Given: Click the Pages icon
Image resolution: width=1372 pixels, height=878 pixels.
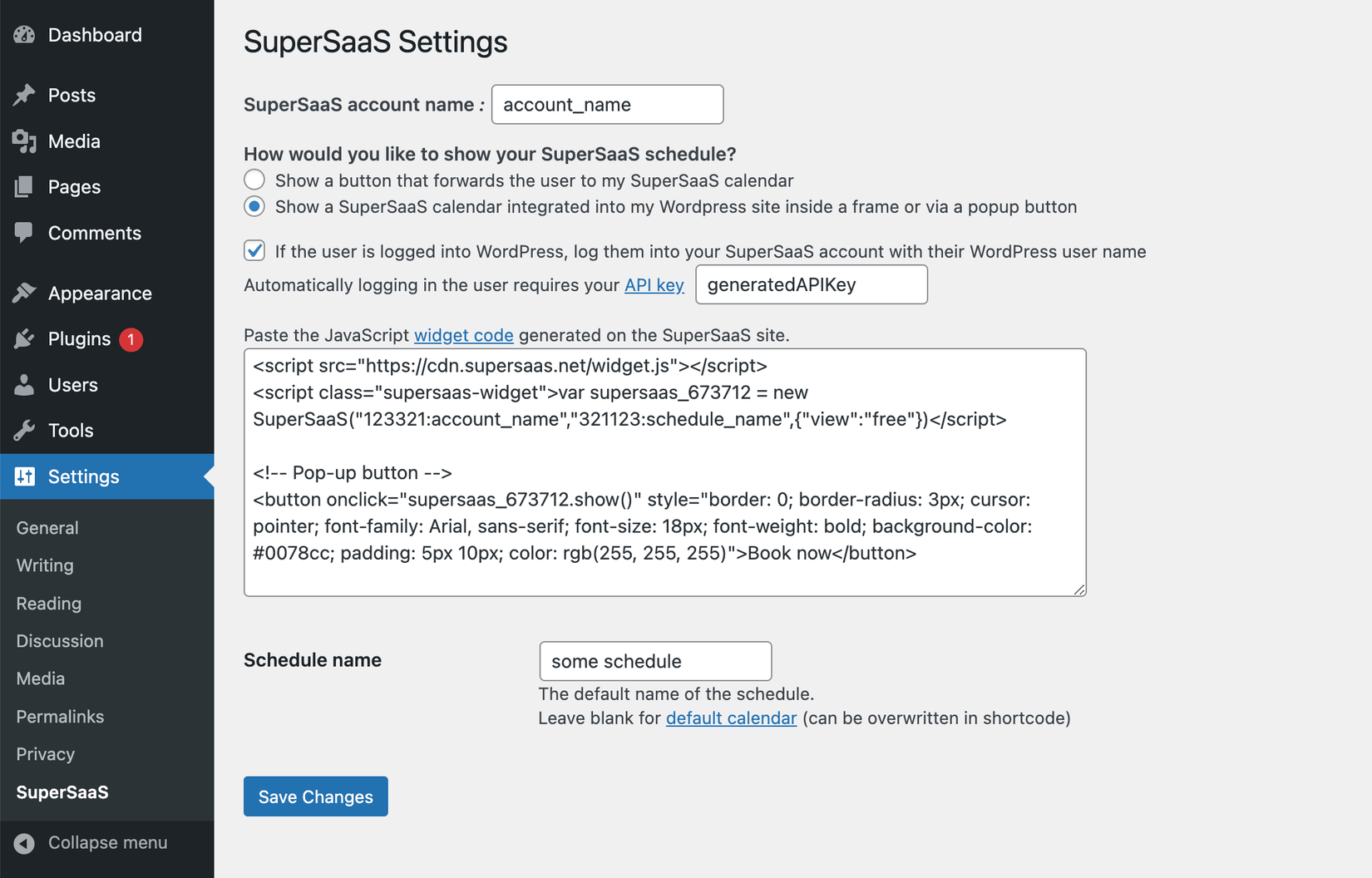Looking at the screenshot, I should (x=25, y=186).
